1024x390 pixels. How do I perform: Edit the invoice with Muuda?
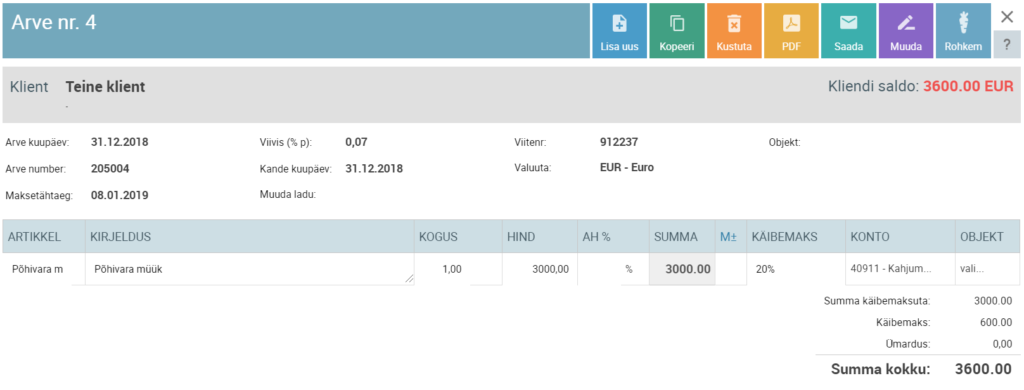click(906, 31)
